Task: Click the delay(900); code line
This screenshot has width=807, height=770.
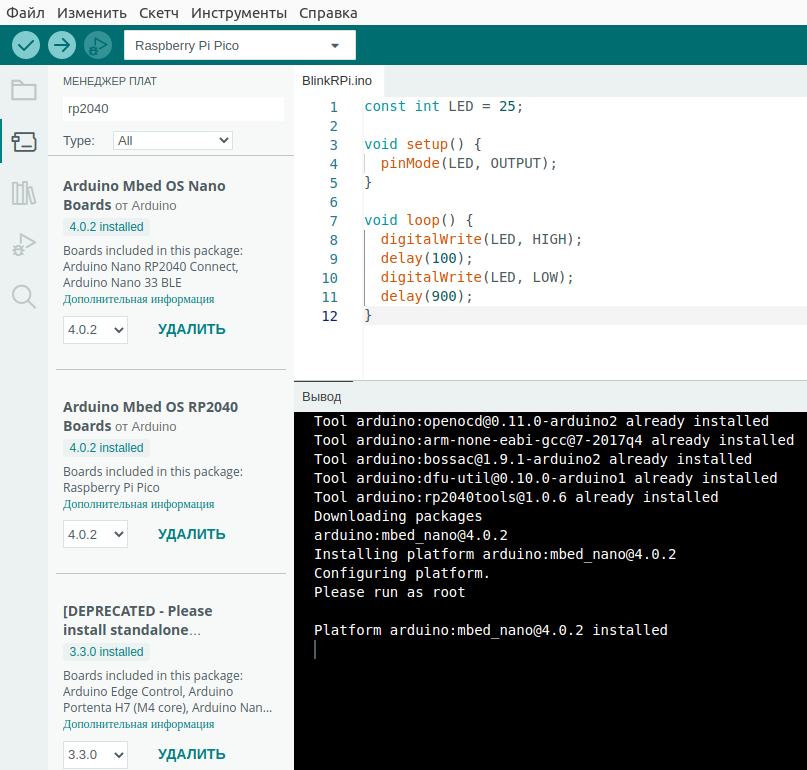Action: pyautogui.click(x=426, y=296)
